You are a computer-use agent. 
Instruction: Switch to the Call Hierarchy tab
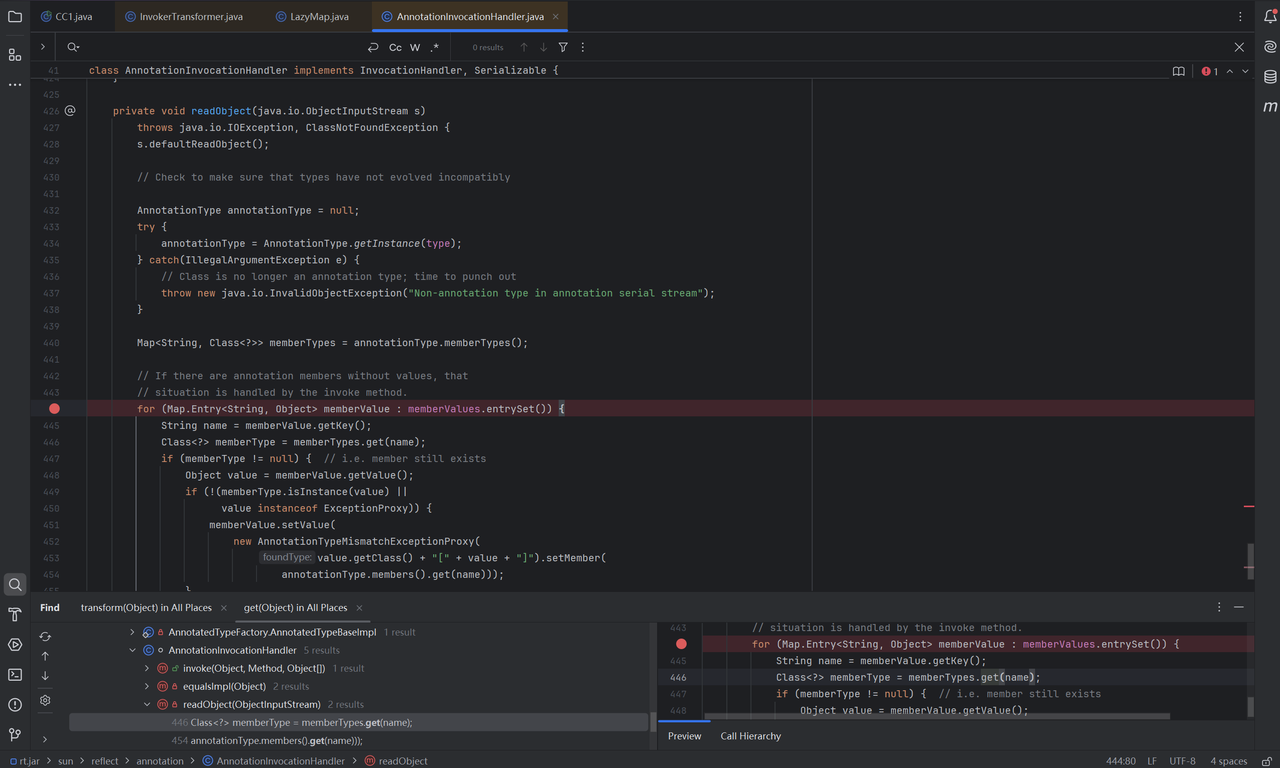pyautogui.click(x=751, y=736)
